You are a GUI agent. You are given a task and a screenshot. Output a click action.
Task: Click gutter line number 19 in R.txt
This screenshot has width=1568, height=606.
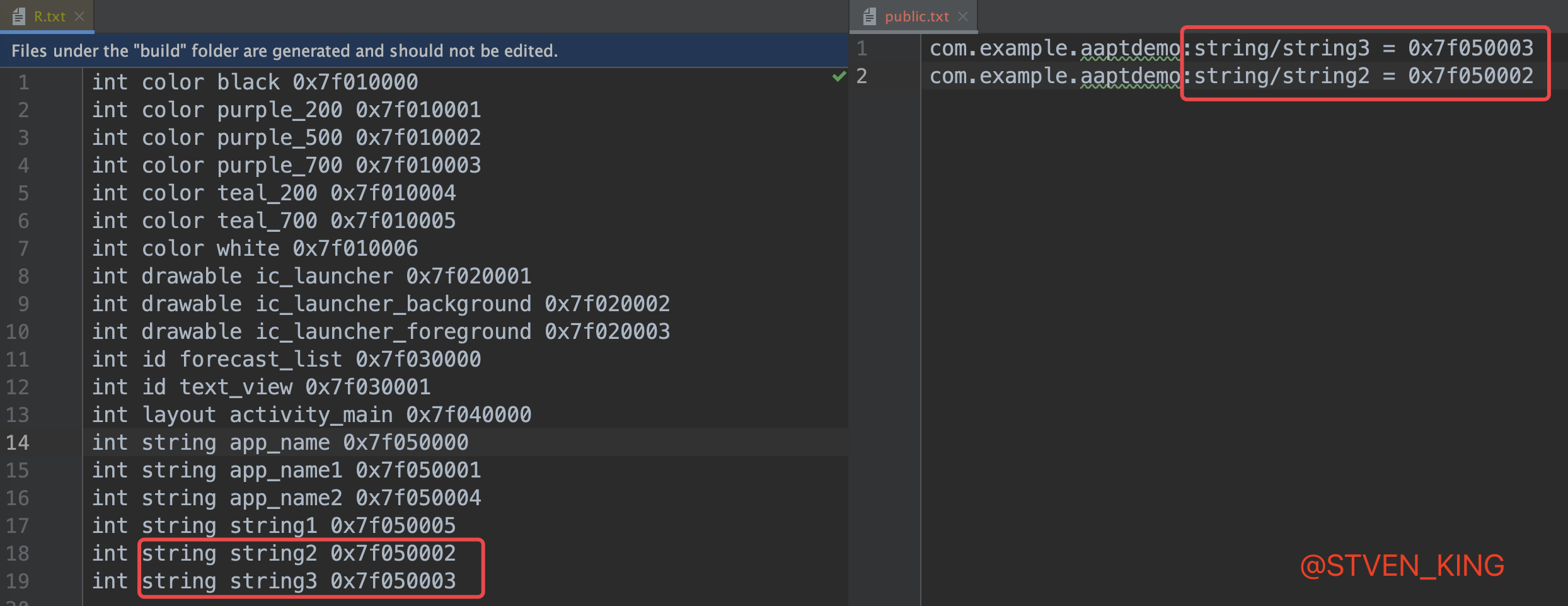point(18,581)
